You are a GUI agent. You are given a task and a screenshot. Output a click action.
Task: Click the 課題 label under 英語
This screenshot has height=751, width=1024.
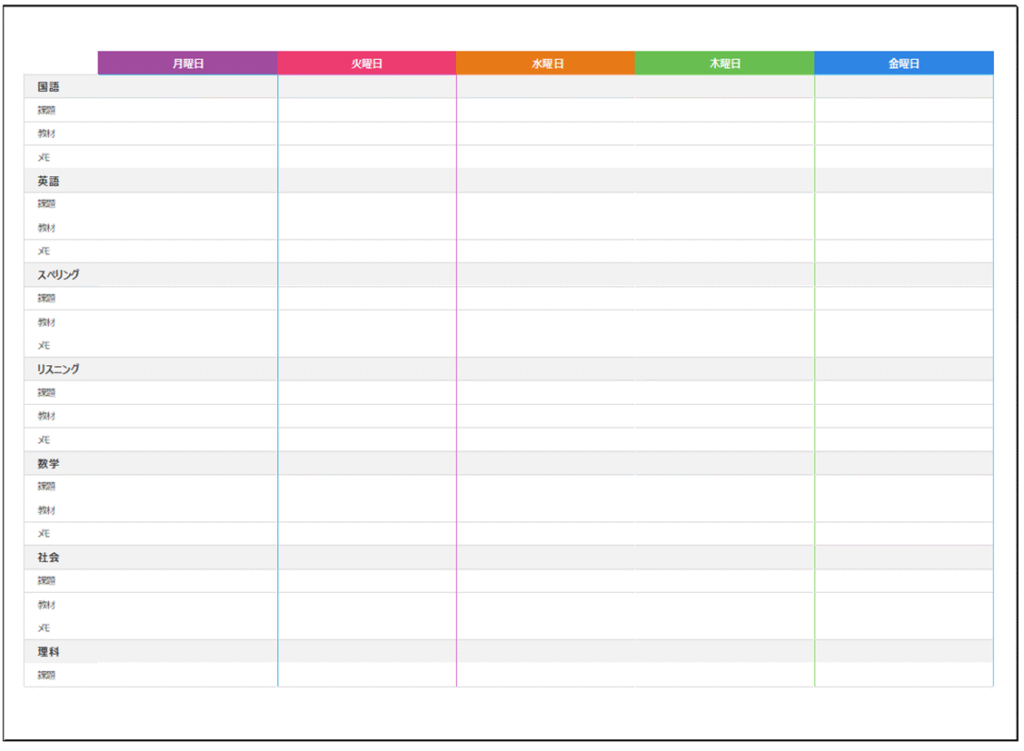coord(46,204)
